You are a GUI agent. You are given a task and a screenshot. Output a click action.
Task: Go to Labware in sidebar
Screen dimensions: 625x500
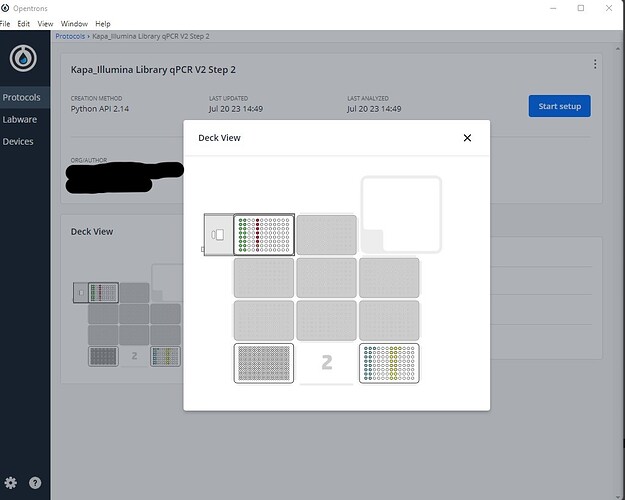coord(20,119)
